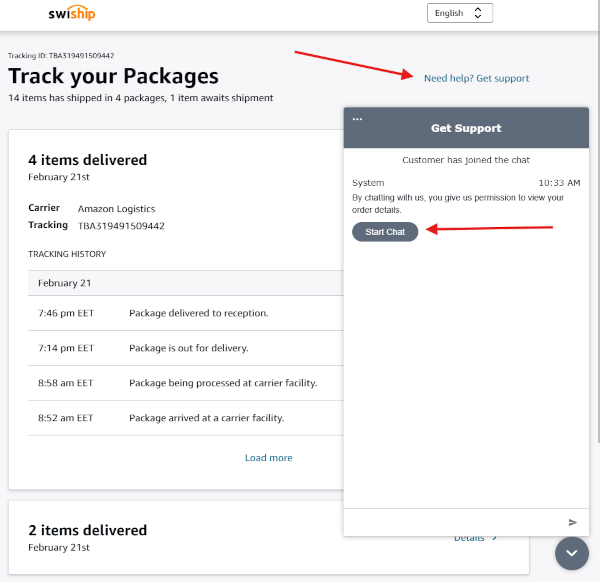Click the February 21 tracking history header
Viewport: 600px width, 582px height.
[x=65, y=283]
